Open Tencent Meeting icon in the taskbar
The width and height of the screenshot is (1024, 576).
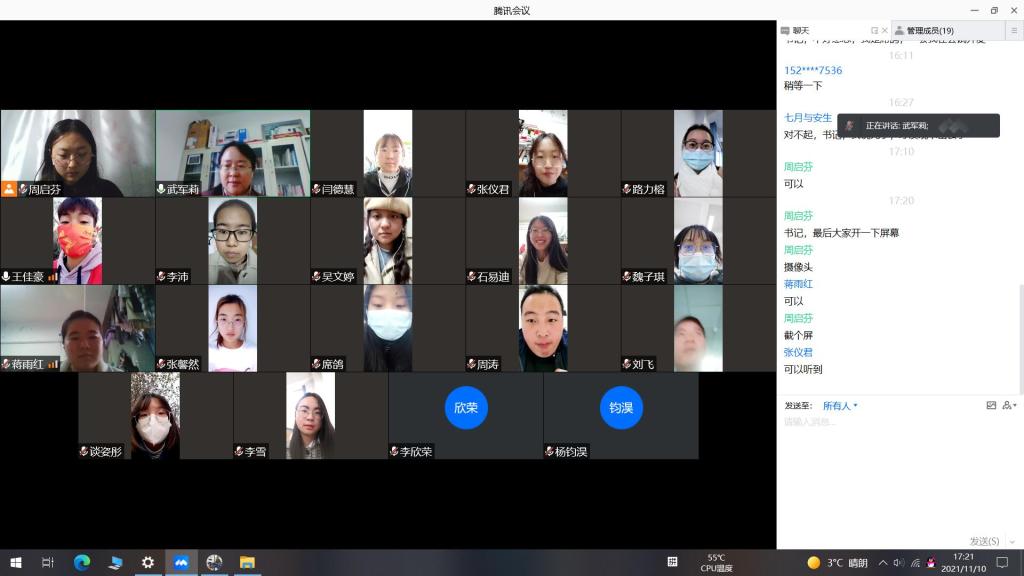(181, 563)
